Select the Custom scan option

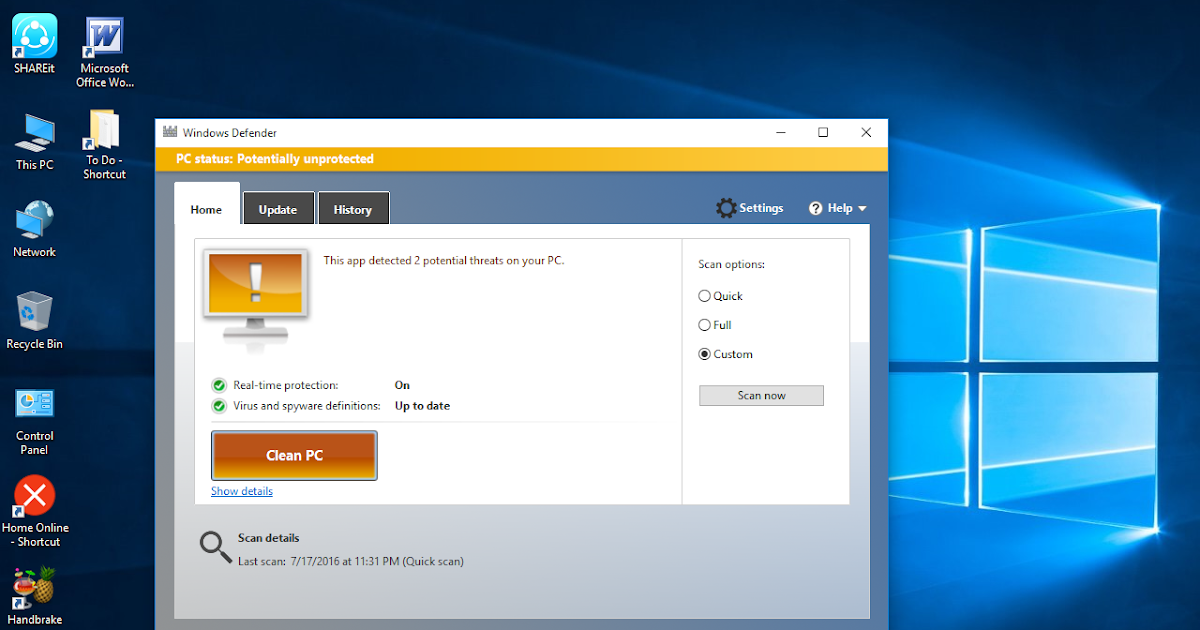(726, 354)
